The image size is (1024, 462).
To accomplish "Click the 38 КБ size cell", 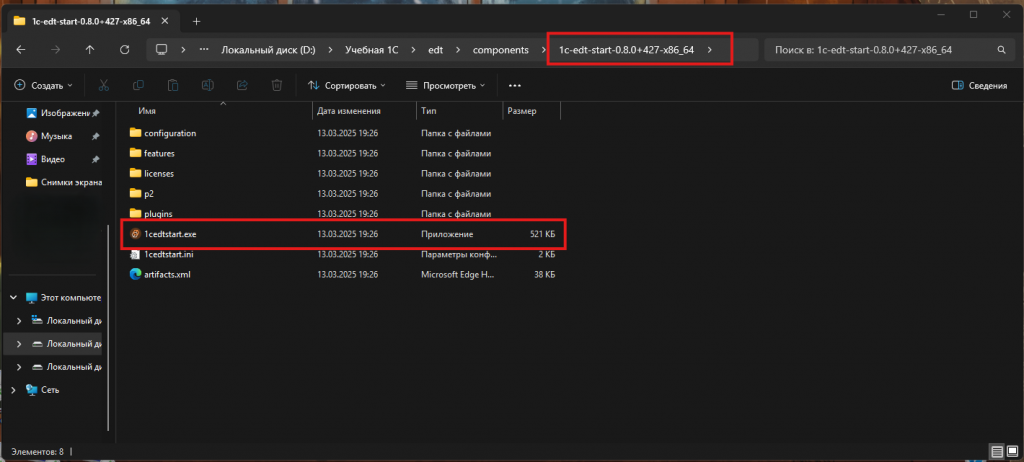I will click(544, 274).
